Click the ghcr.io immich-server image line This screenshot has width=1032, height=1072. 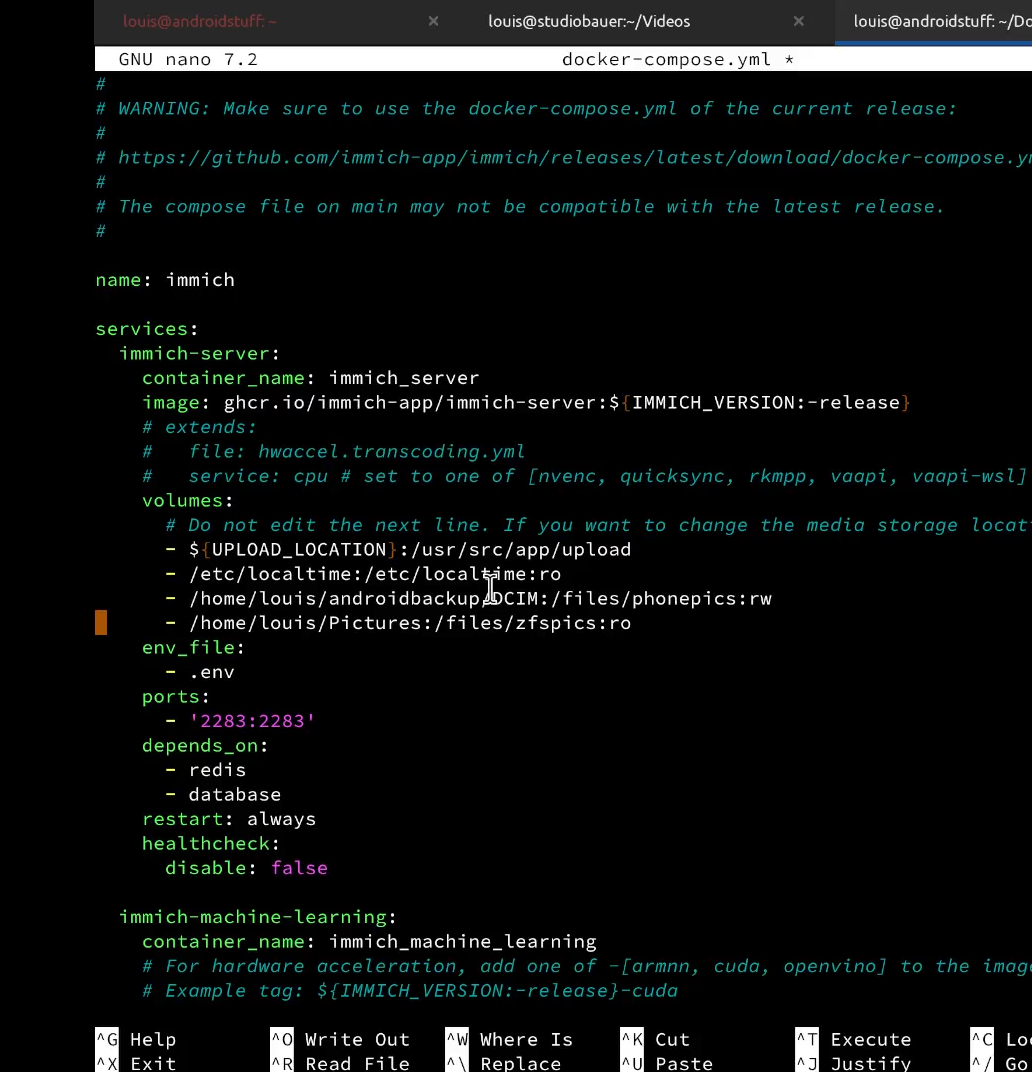pyautogui.click(x=526, y=403)
